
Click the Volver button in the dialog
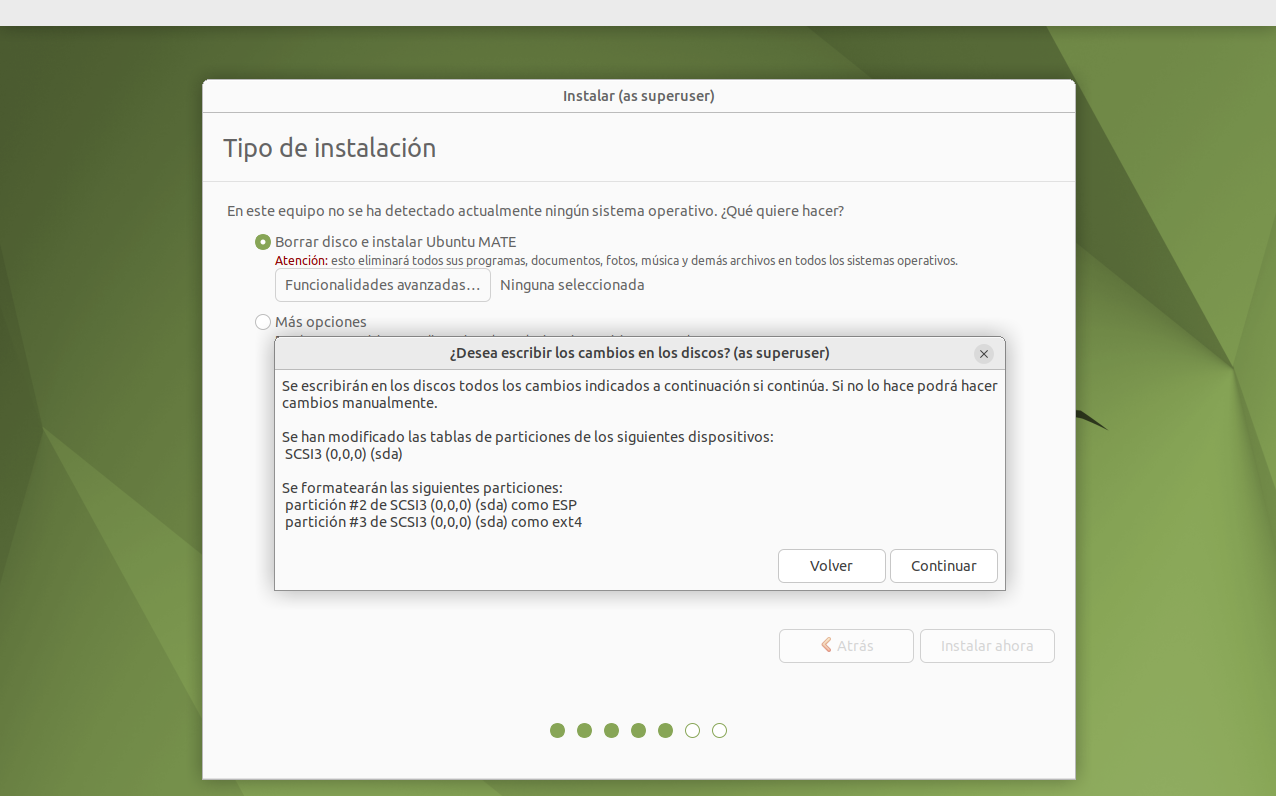tap(831, 566)
